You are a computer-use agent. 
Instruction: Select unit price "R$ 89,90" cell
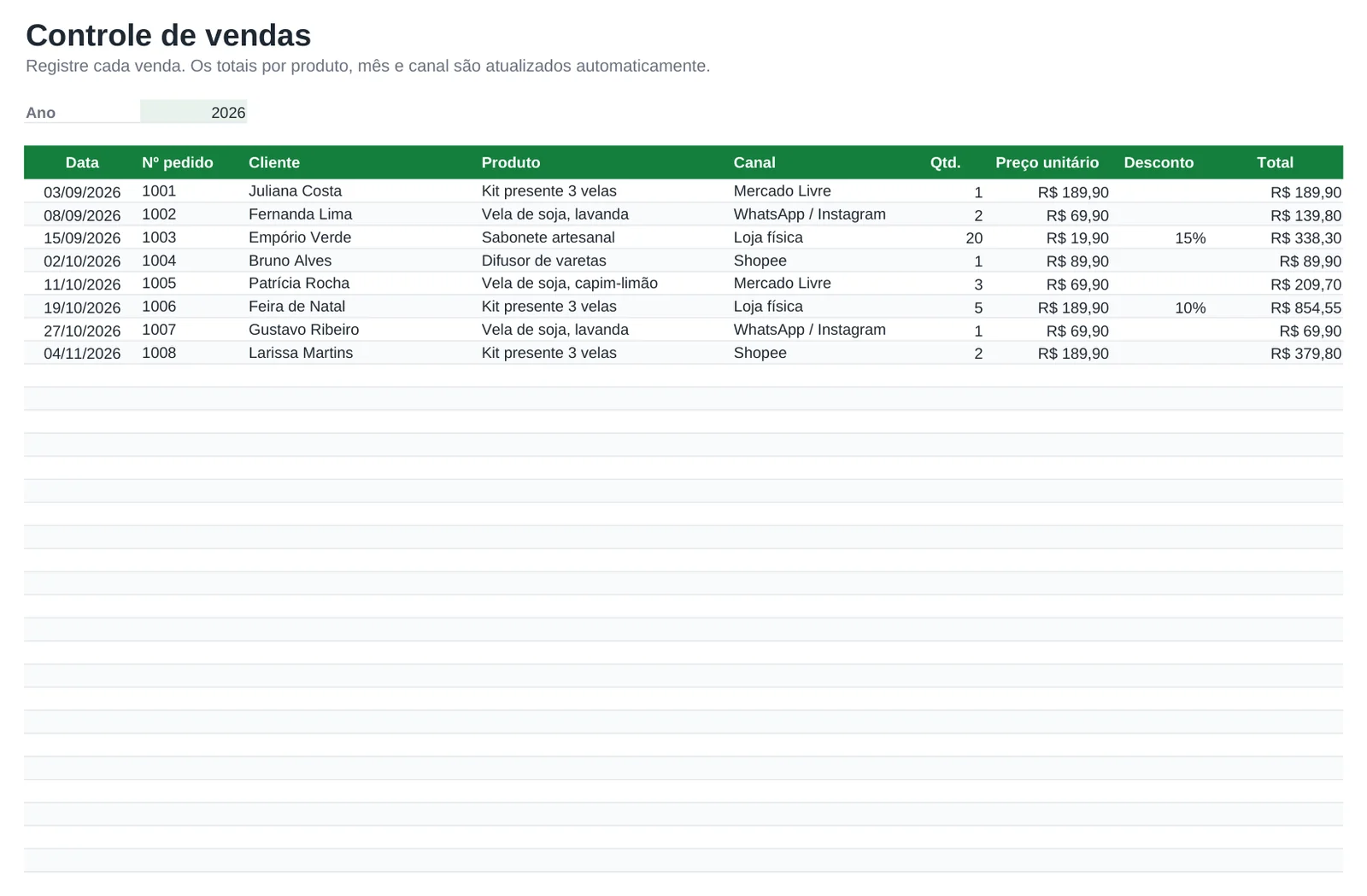click(x=1047, y=261)
